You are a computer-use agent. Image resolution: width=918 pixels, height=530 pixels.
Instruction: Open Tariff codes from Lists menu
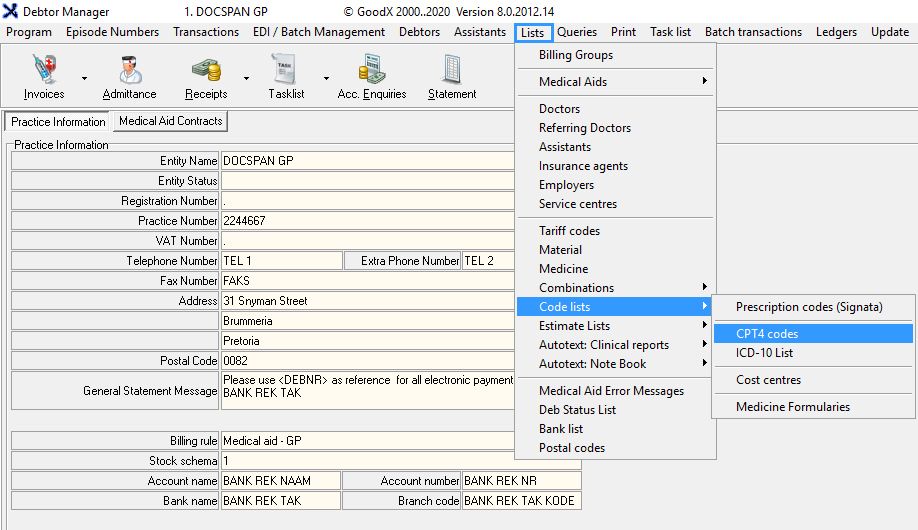pyautogui.click(x=569, y=231)
